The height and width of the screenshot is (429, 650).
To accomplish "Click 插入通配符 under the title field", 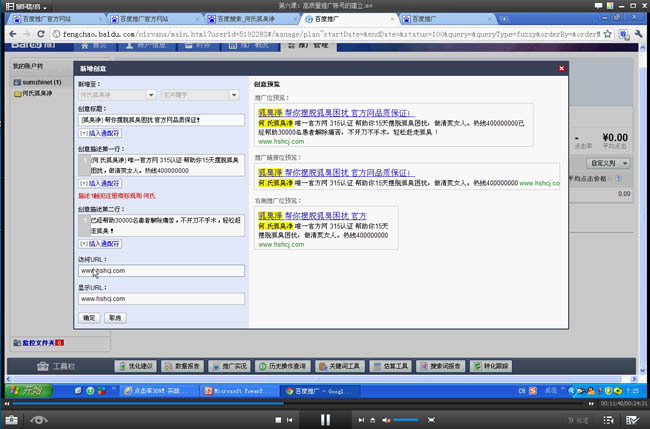I will pyautogui.click(x=100, y=133).
